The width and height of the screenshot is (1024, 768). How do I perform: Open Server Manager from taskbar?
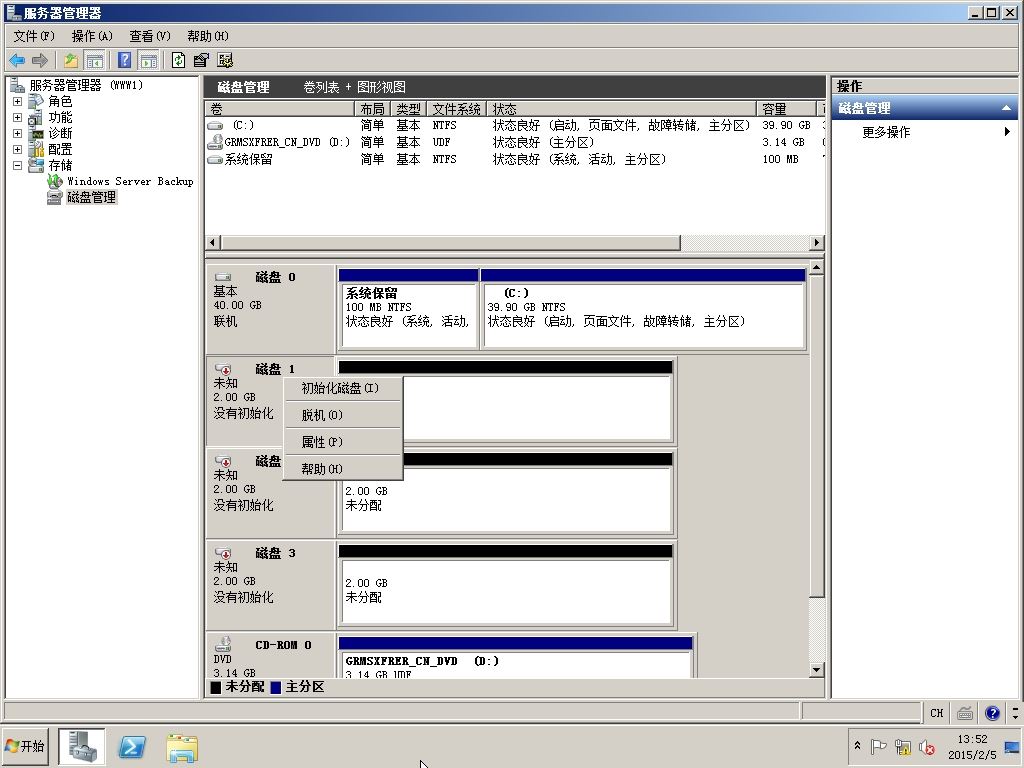pyautogui.click(x=82, y=746)
